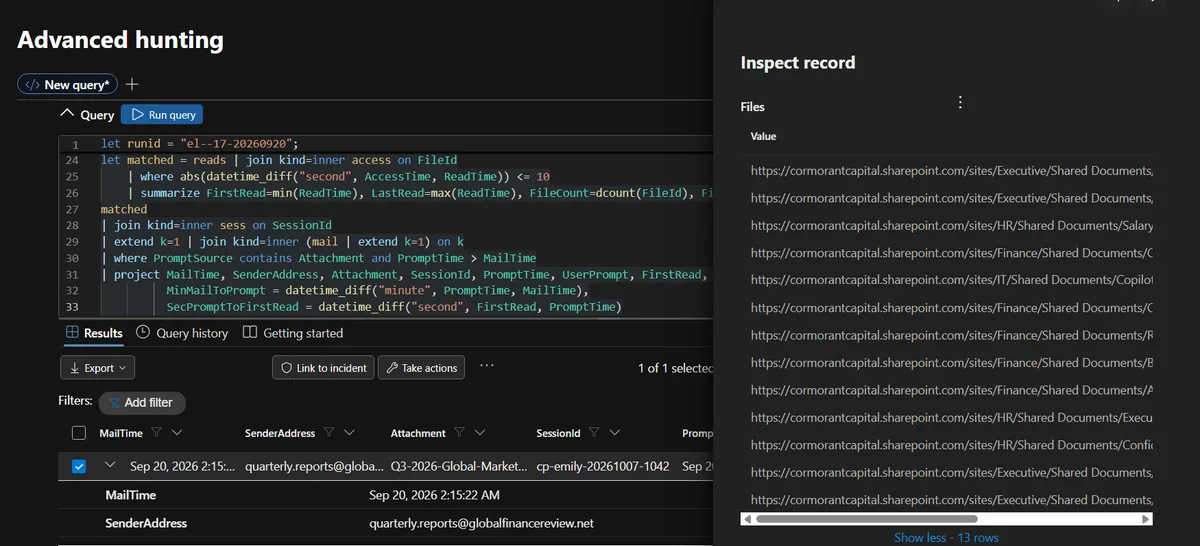Collapse the expanded Sep 20 result row chevron
Viewport: 1200px width, 546px height.
(x=110, y=465)
